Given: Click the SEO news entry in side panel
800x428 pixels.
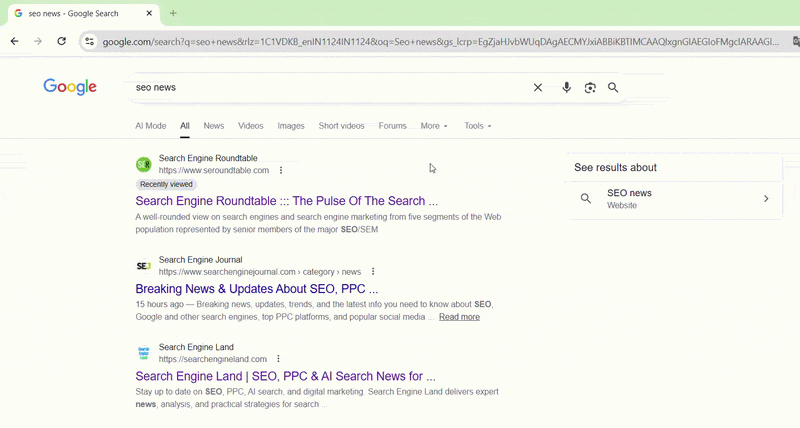Looking at the screenshot, I should coord(673,198).
